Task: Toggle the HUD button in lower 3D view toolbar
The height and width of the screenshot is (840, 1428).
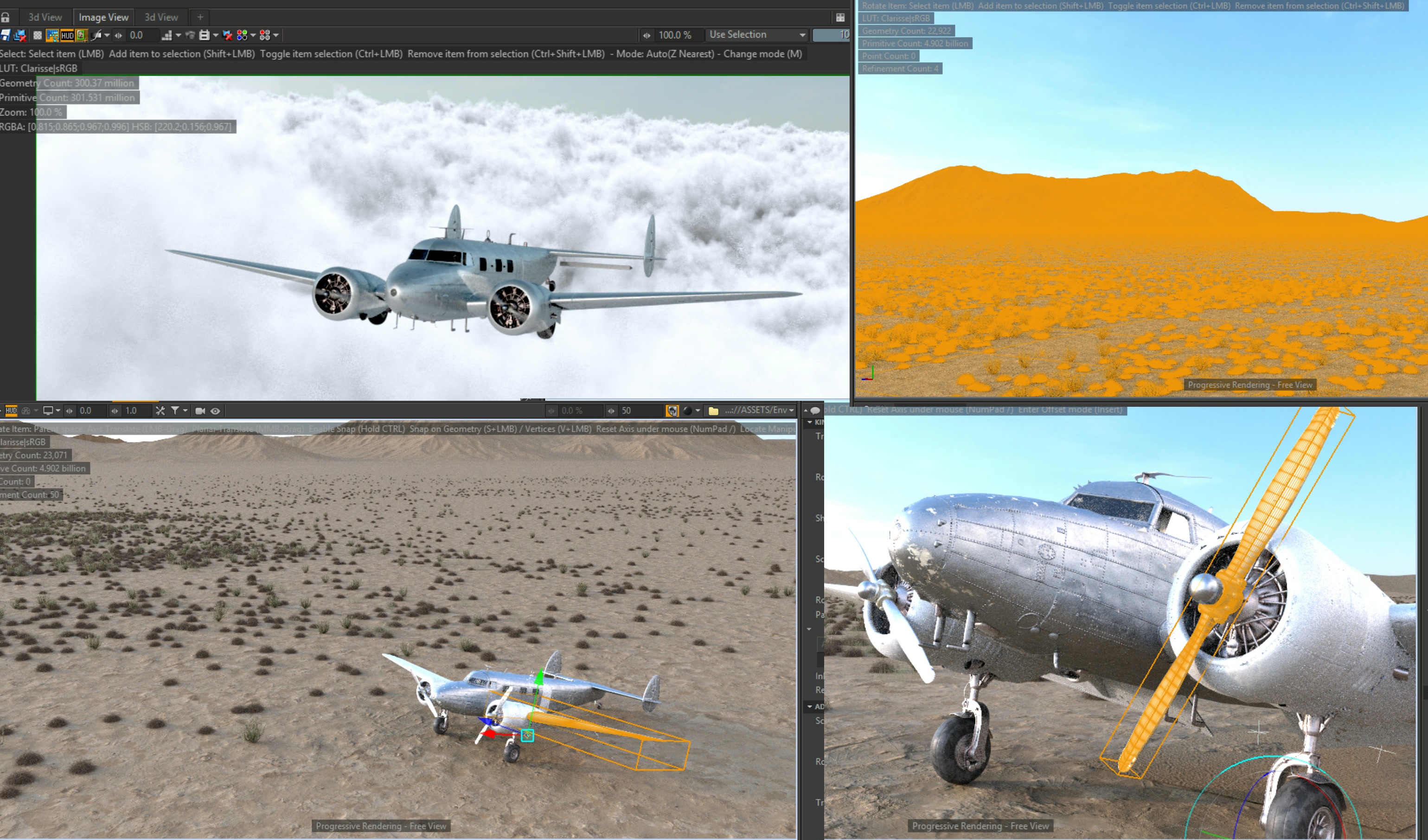Action: pos(11,411)
